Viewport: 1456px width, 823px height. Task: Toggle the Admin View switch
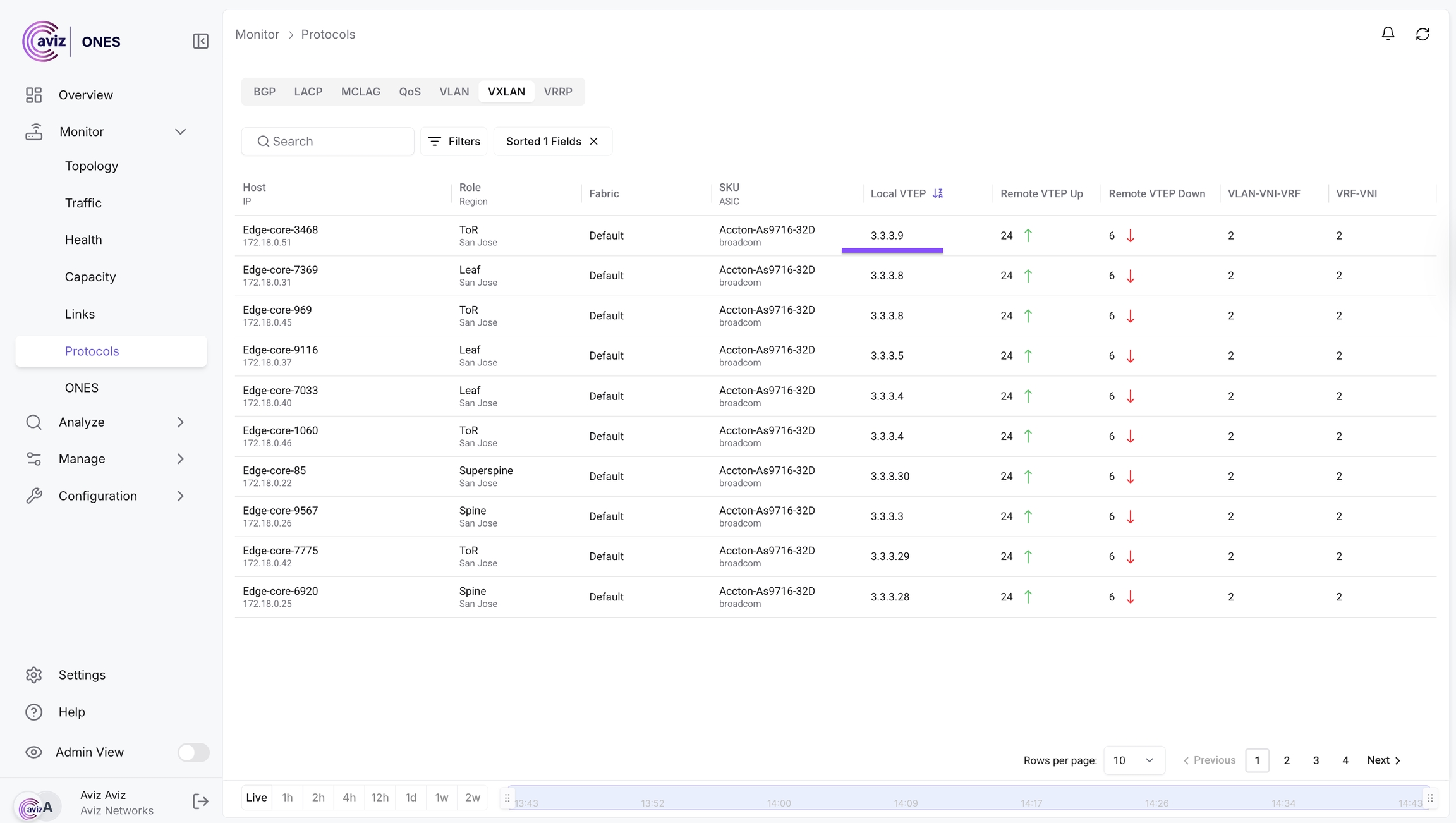click(193, 752)
